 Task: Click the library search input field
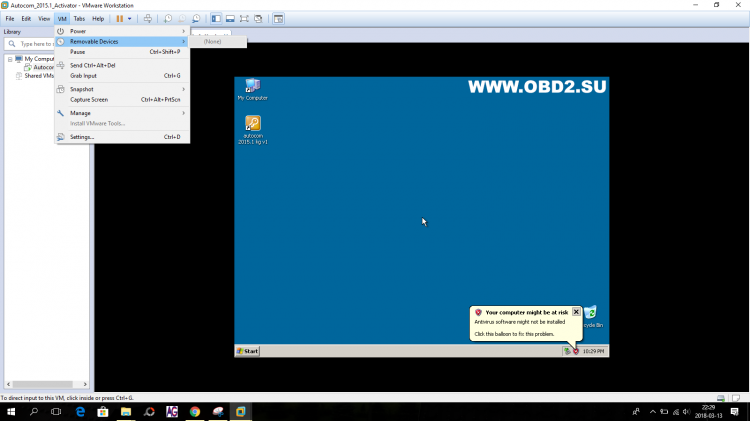pos(50,44)
